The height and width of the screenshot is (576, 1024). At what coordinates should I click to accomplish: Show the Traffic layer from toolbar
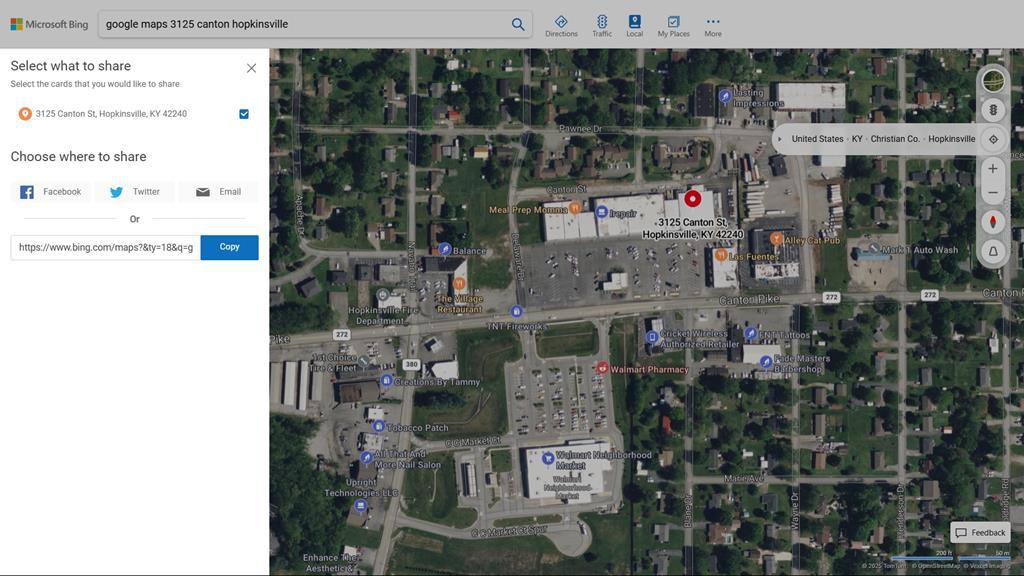(602, 26)
